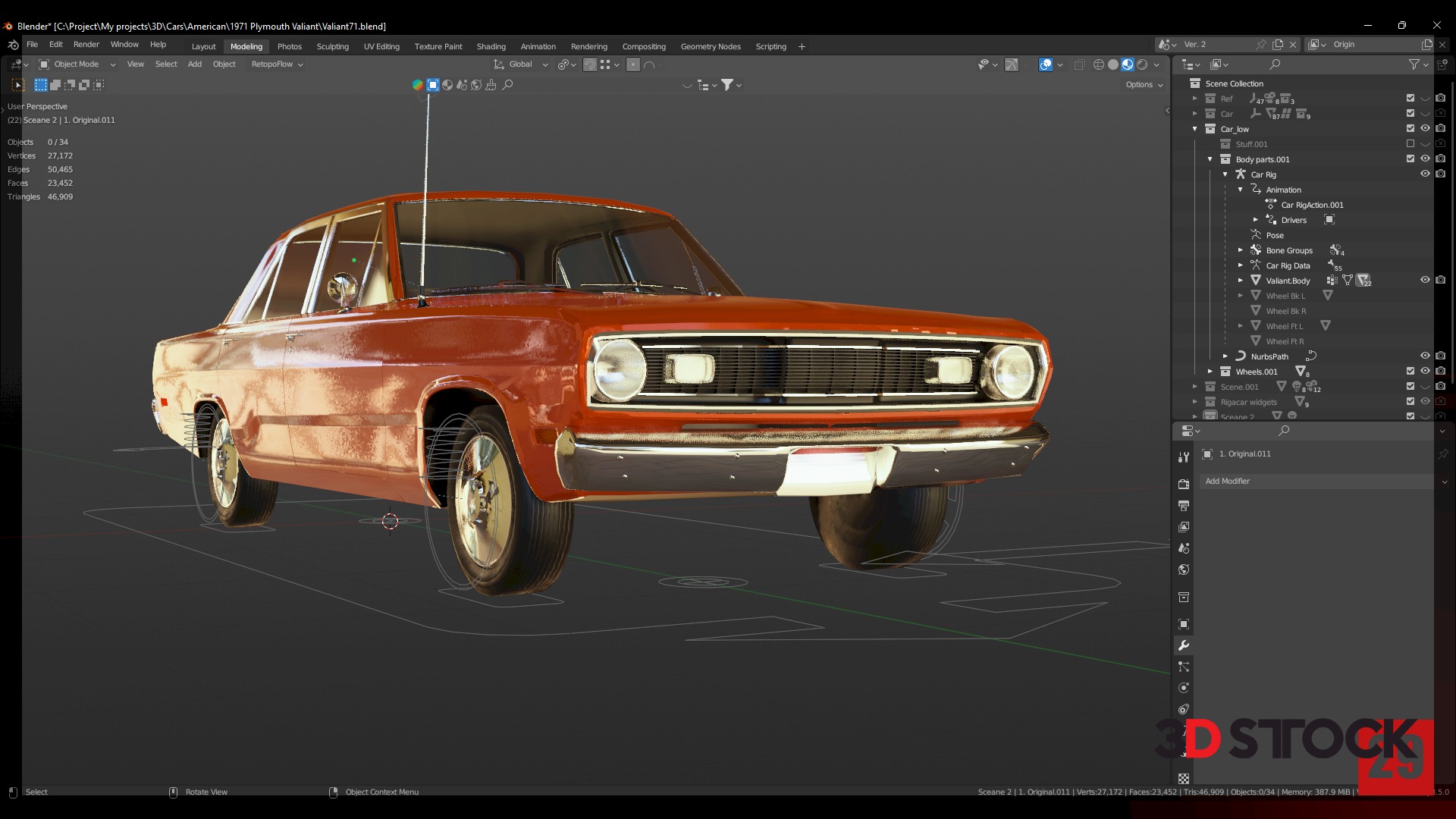This screenshot has height=819, width=1456.
Task: Uncheck the Wheels.001 collection checkbox
Action: point(1410,371)
